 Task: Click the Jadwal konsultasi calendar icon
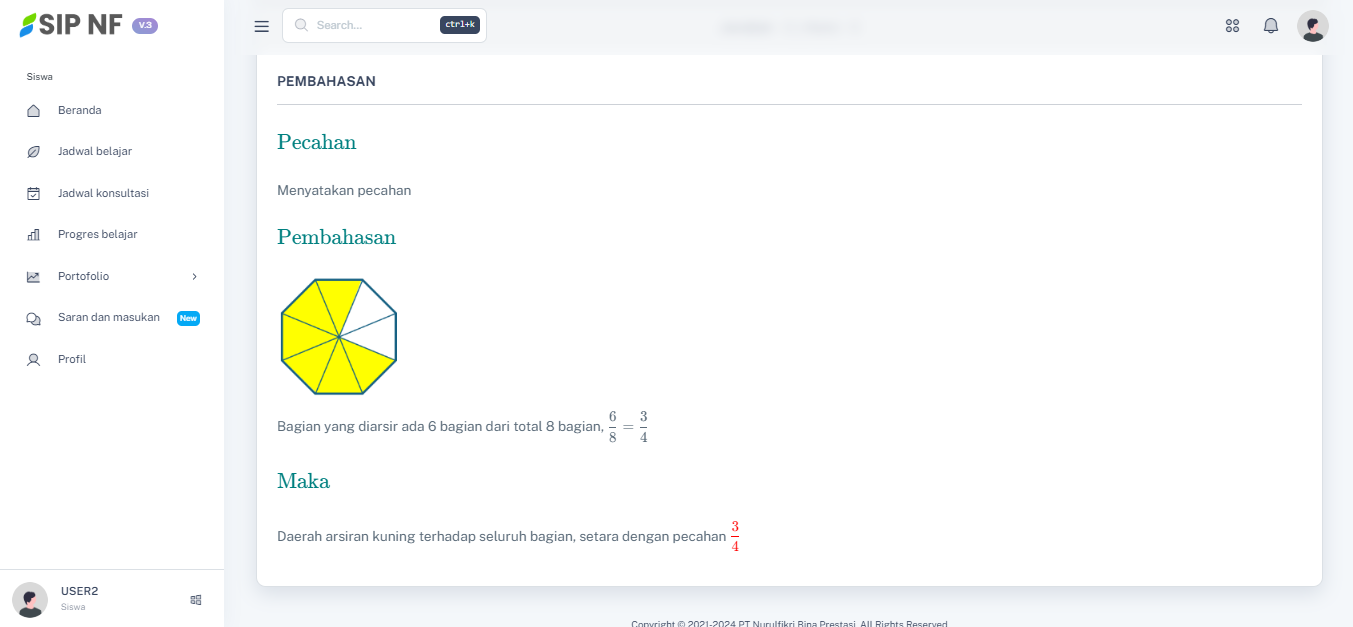[x=33, y=194]
